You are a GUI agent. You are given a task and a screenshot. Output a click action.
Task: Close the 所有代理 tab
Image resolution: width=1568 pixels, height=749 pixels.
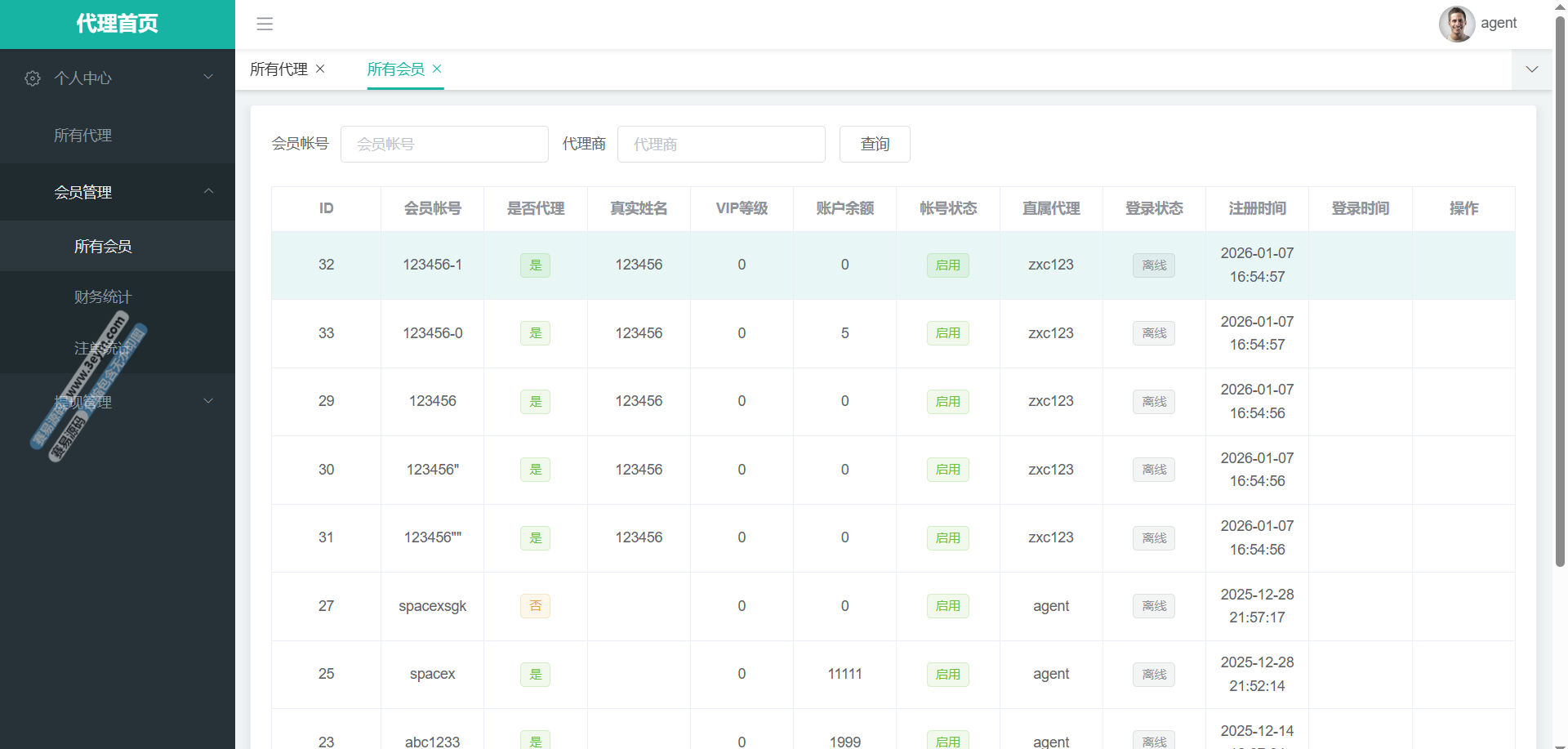tap(321, 69)
